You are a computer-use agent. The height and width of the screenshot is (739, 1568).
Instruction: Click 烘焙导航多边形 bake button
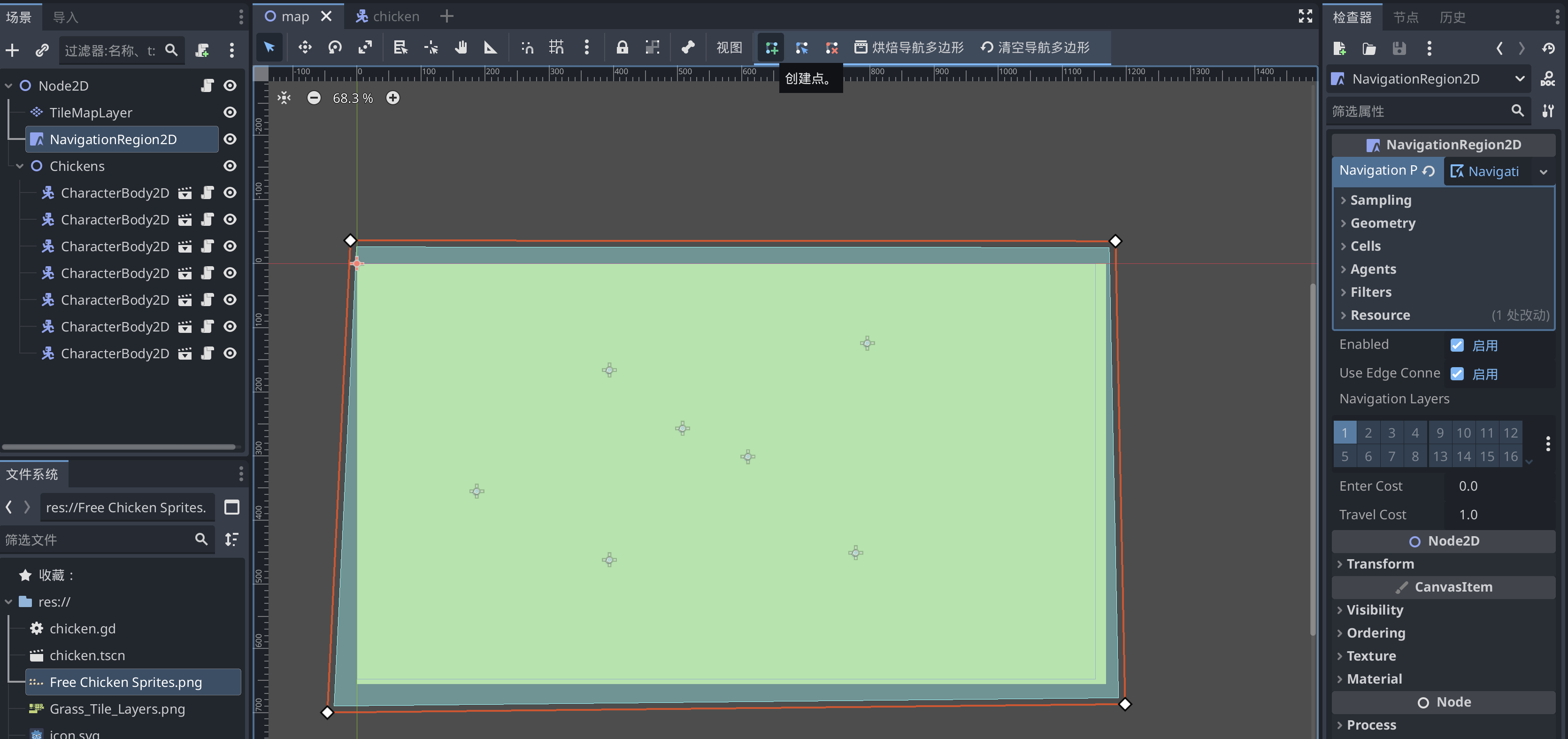click(x=909, y=47)
